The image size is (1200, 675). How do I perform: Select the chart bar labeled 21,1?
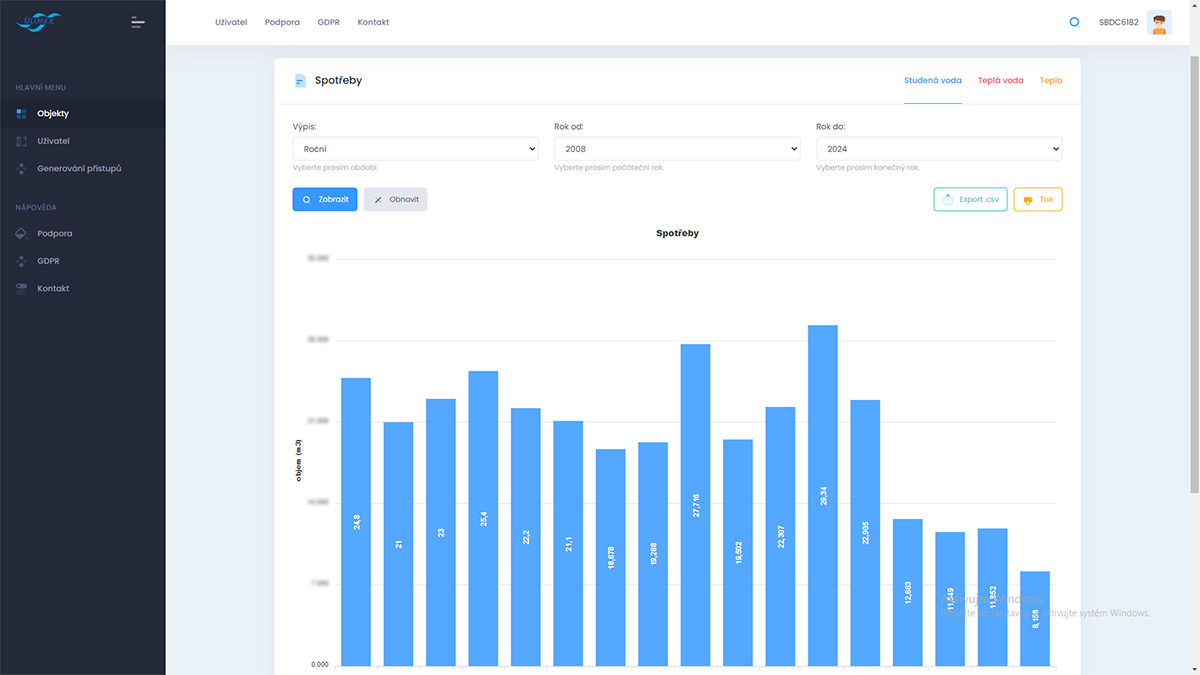tap(568, 543)
